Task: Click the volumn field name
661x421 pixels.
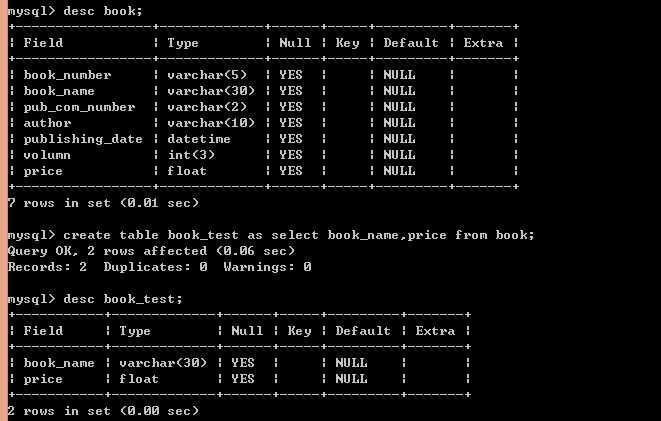Action: (x=47, y=155)
